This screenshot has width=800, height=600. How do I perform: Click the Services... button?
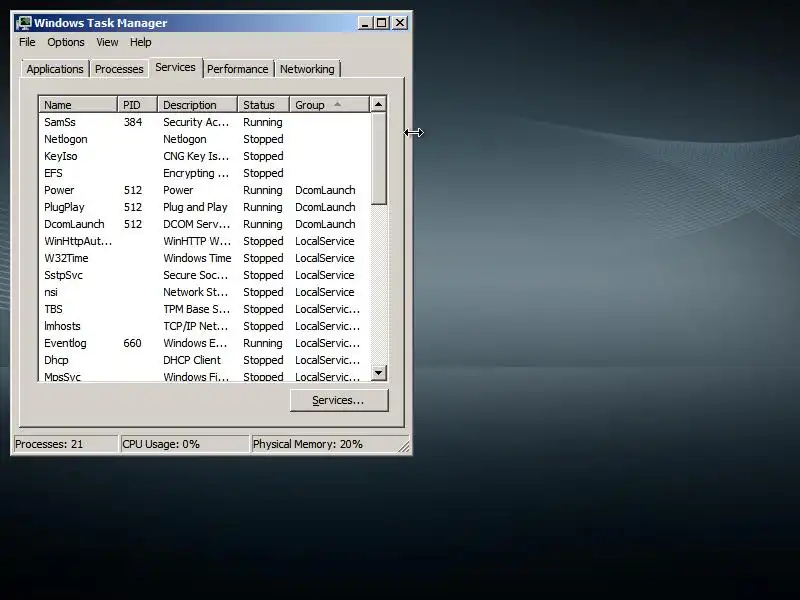tap(339, 401)
